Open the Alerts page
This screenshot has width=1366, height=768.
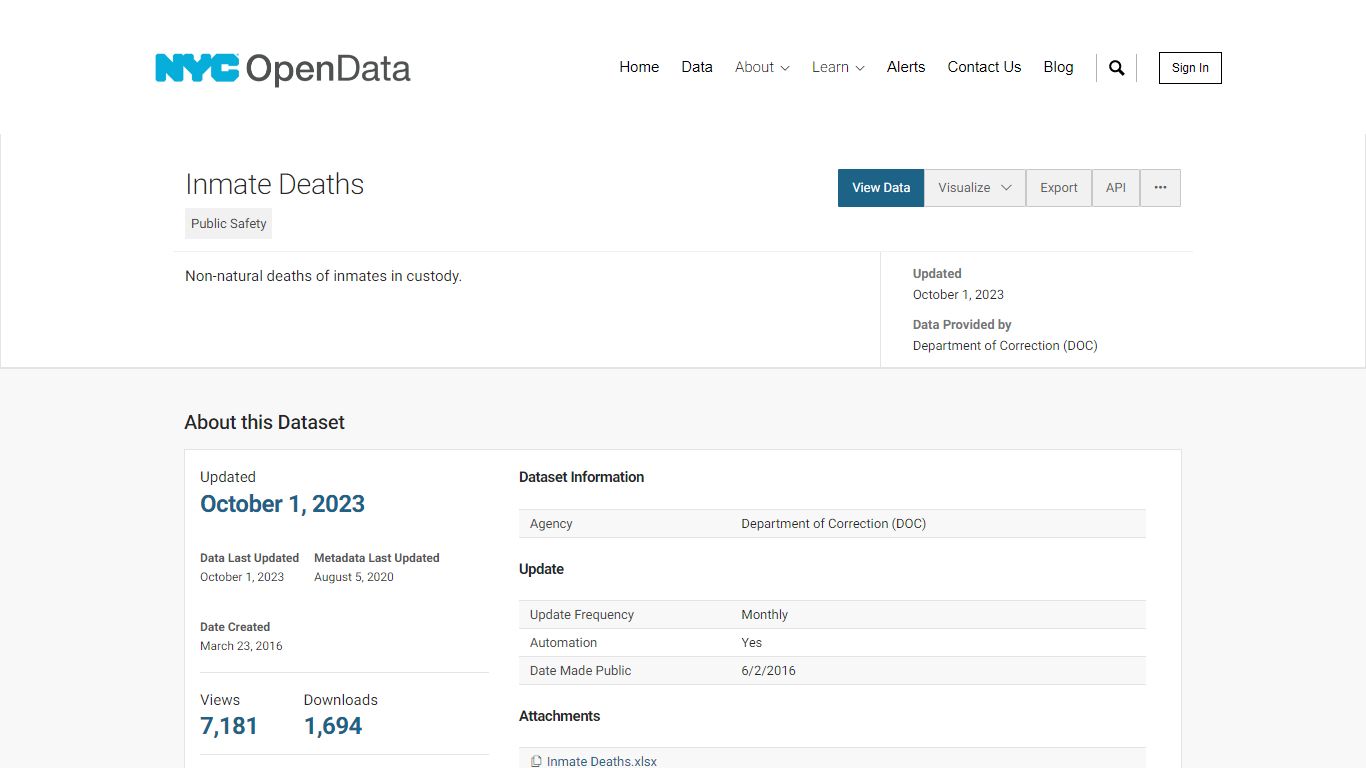coord(906,67)
